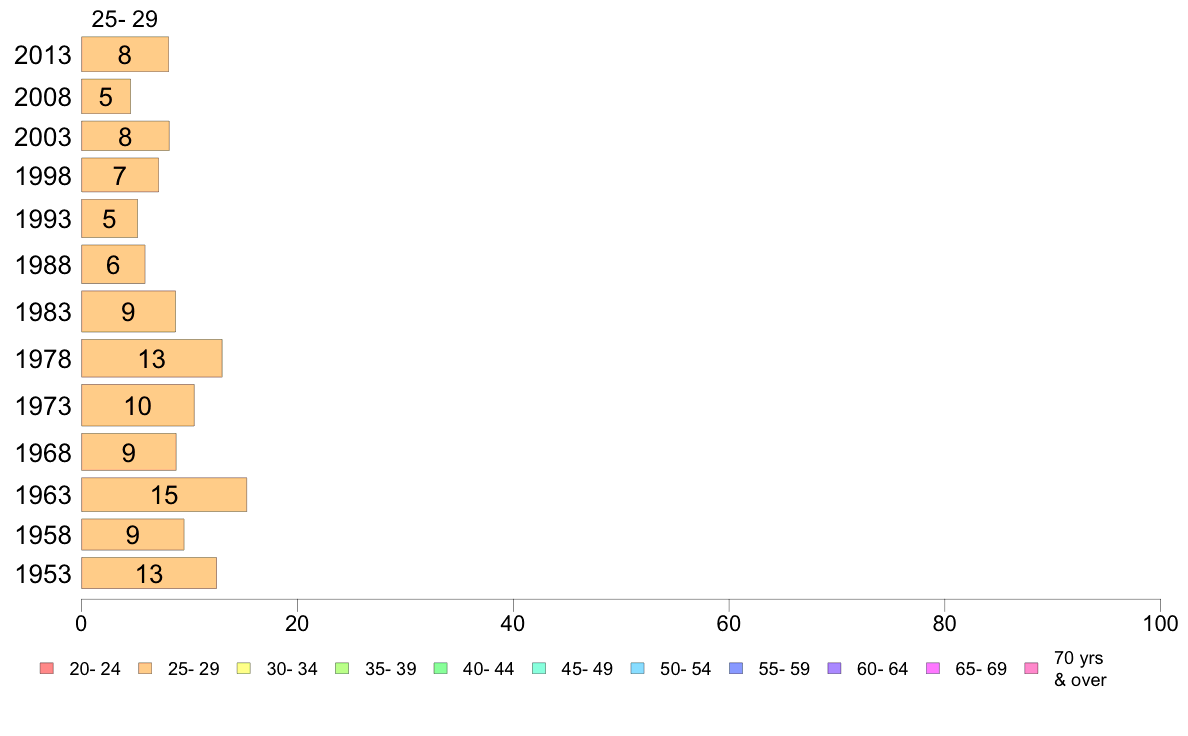
Task: Click the 1988 year label
Action: tap(43, 265)
